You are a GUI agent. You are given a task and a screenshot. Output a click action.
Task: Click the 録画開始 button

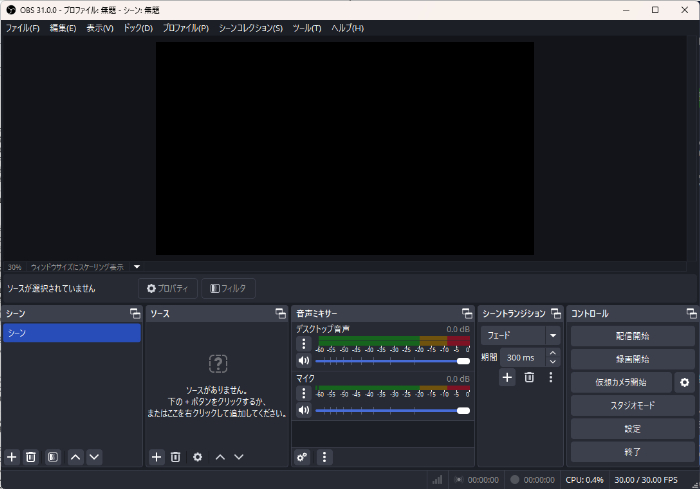[632, 359]
